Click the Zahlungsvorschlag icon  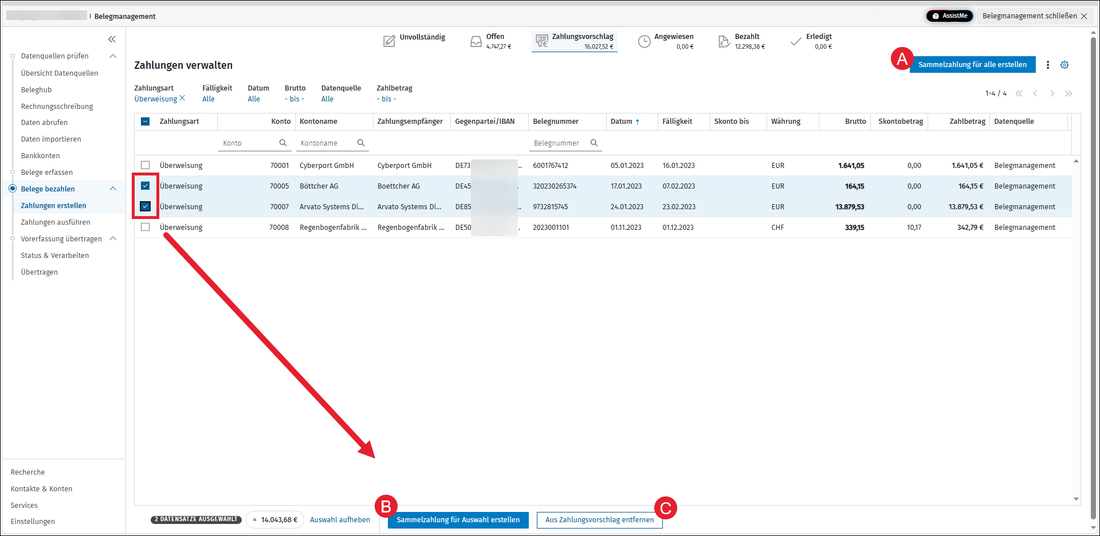[541, 41]
